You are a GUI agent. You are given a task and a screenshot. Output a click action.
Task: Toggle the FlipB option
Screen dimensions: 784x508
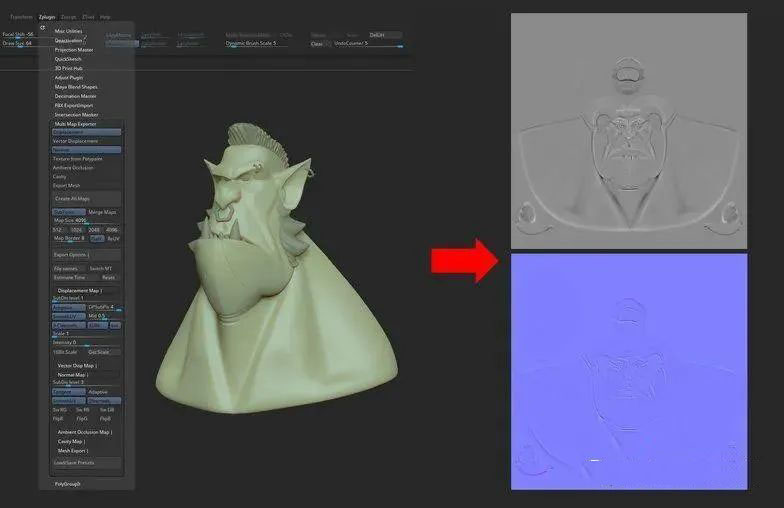coord(106,418)
